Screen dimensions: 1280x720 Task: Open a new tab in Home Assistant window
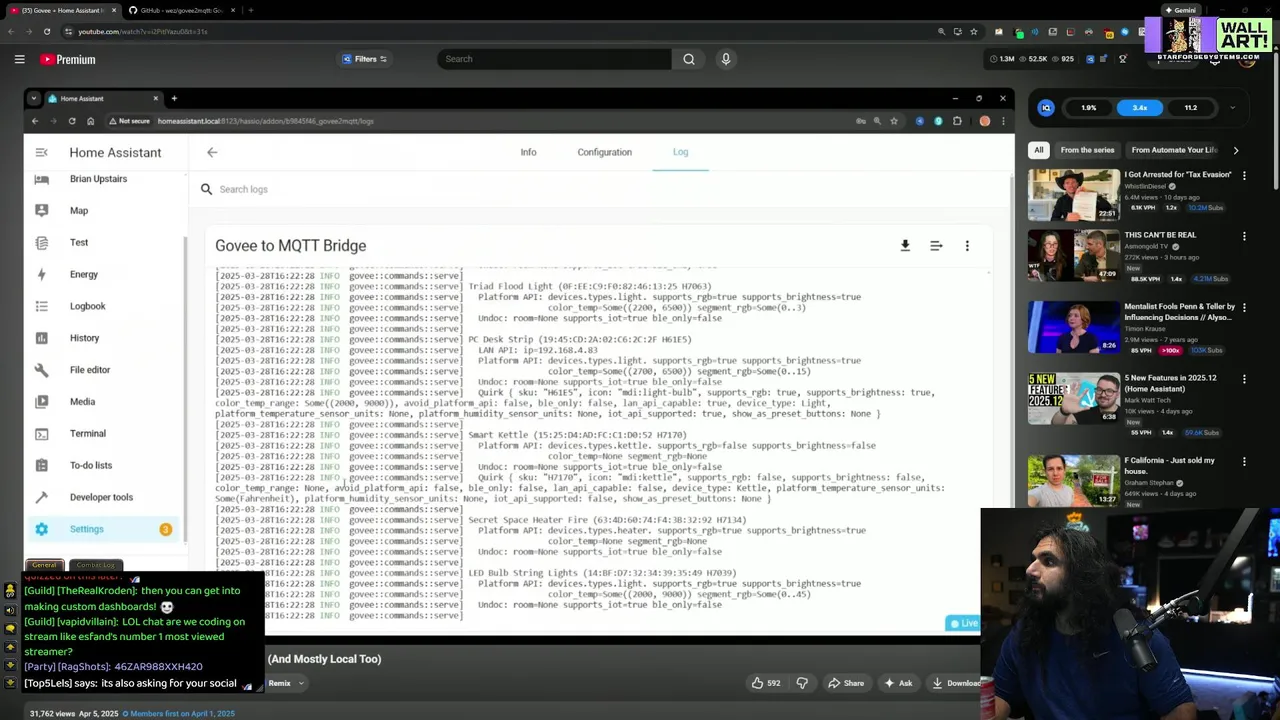tap(174, 98)
